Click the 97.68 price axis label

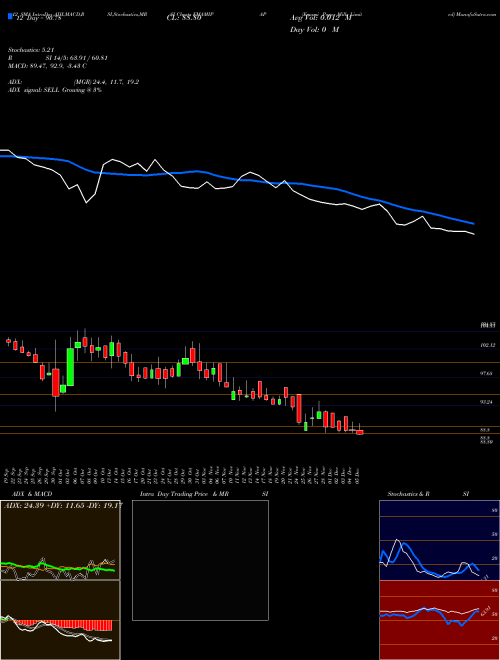(487, 373)
